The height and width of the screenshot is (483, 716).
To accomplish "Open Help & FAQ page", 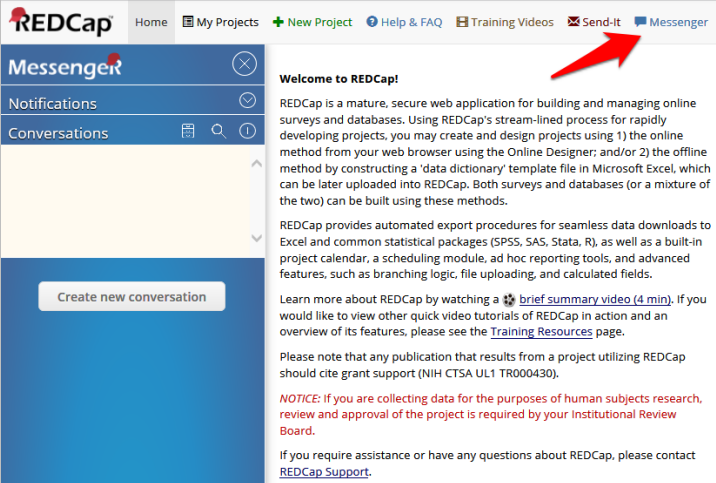I will click(404, 22).
